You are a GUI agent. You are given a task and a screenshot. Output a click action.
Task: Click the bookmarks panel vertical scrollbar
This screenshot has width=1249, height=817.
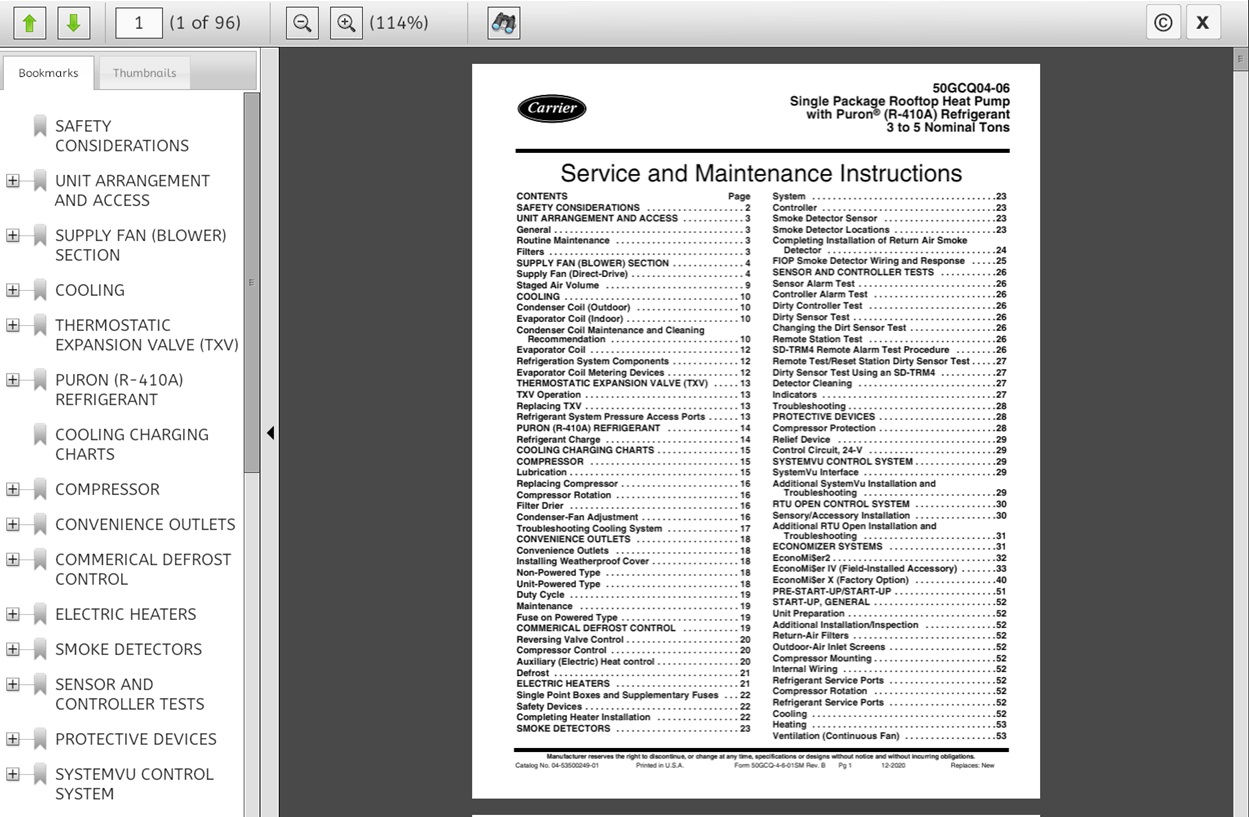[251, 280]
